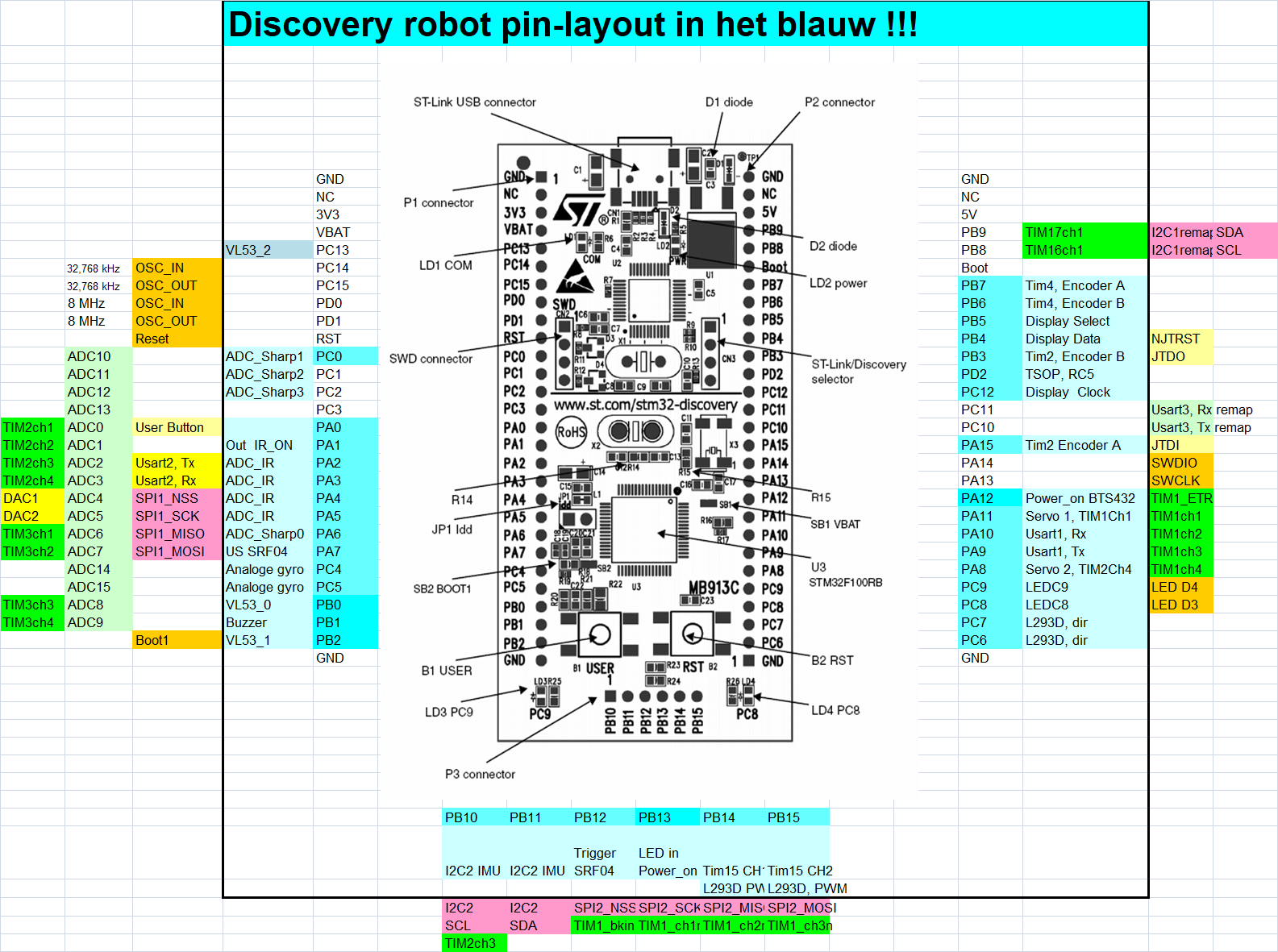Select the pink 'I2C1remap SCL' cell
1278x952 pixels.
1213,250
